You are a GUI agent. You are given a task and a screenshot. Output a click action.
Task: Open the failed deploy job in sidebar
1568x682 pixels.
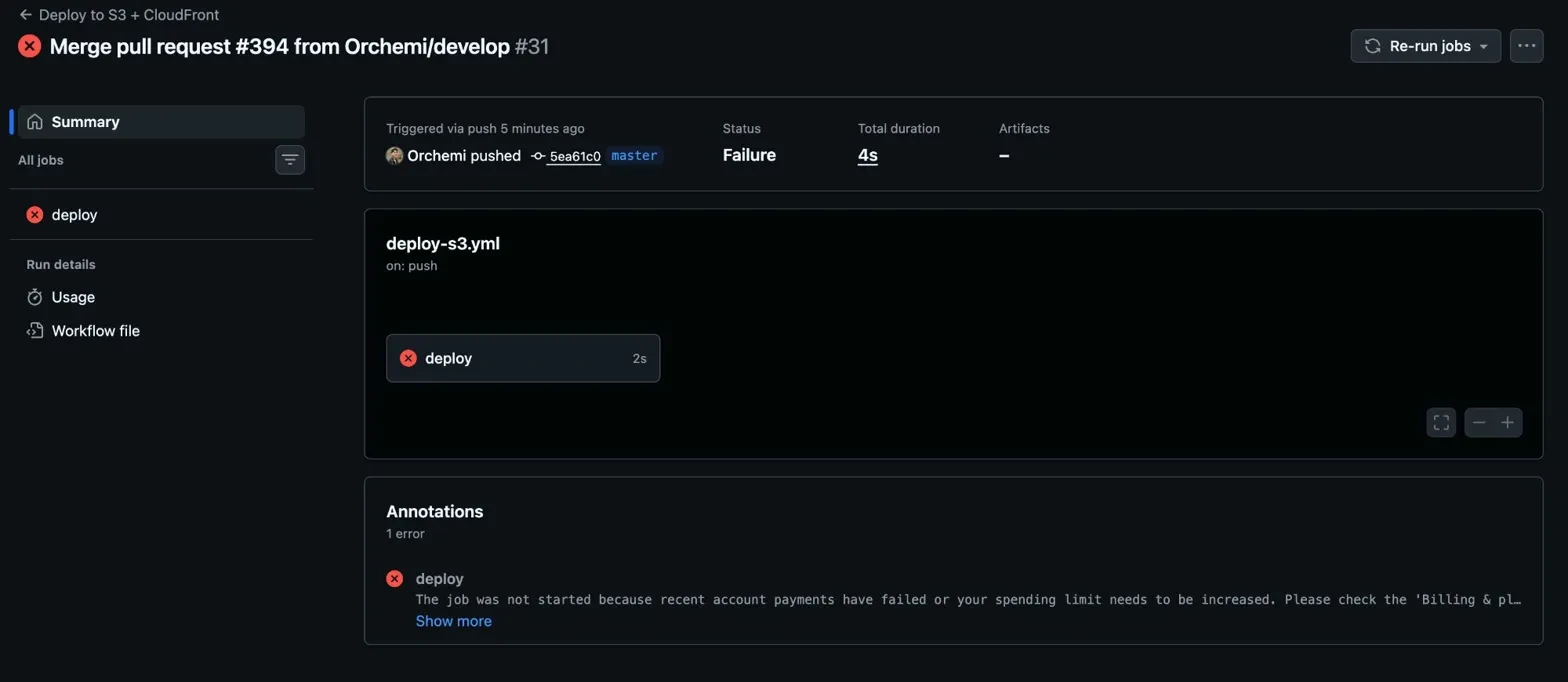point(161,214)
